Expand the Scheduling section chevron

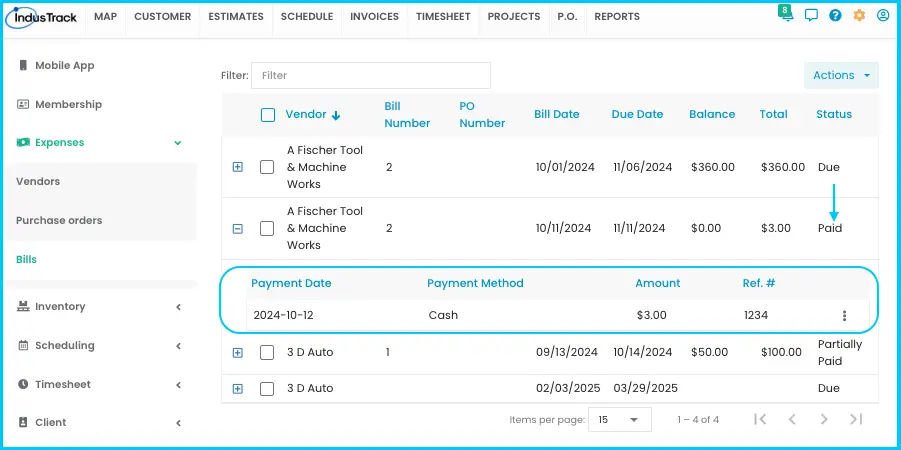pyautogui.click(x=178, y=346)
